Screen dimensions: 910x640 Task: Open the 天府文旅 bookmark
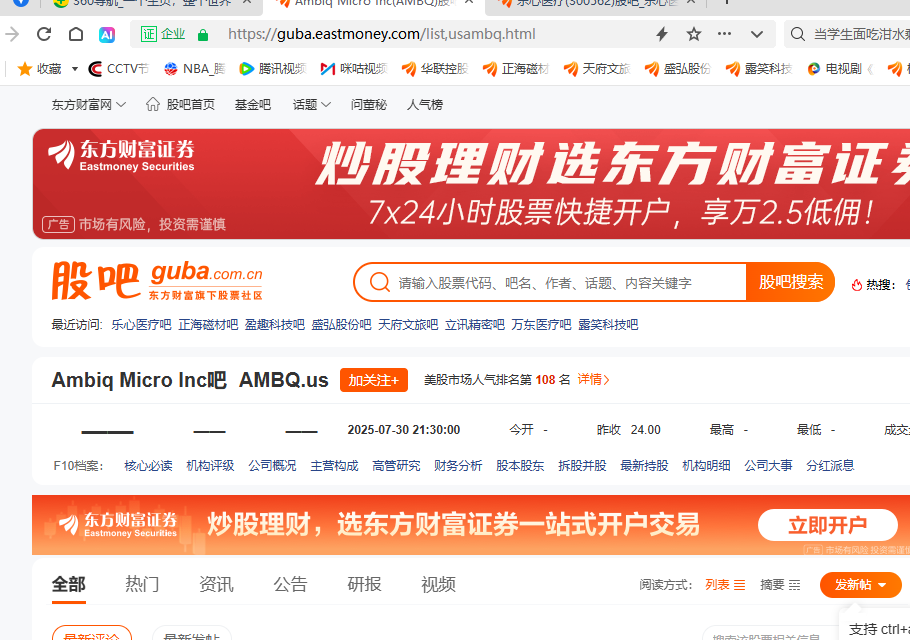597,69
